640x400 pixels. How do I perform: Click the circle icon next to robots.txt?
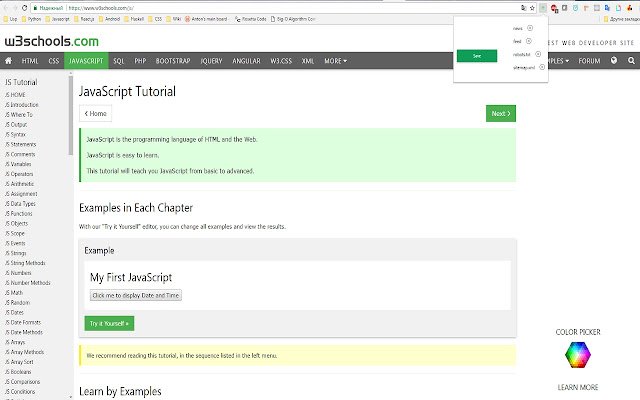click(x=538, y=54)
